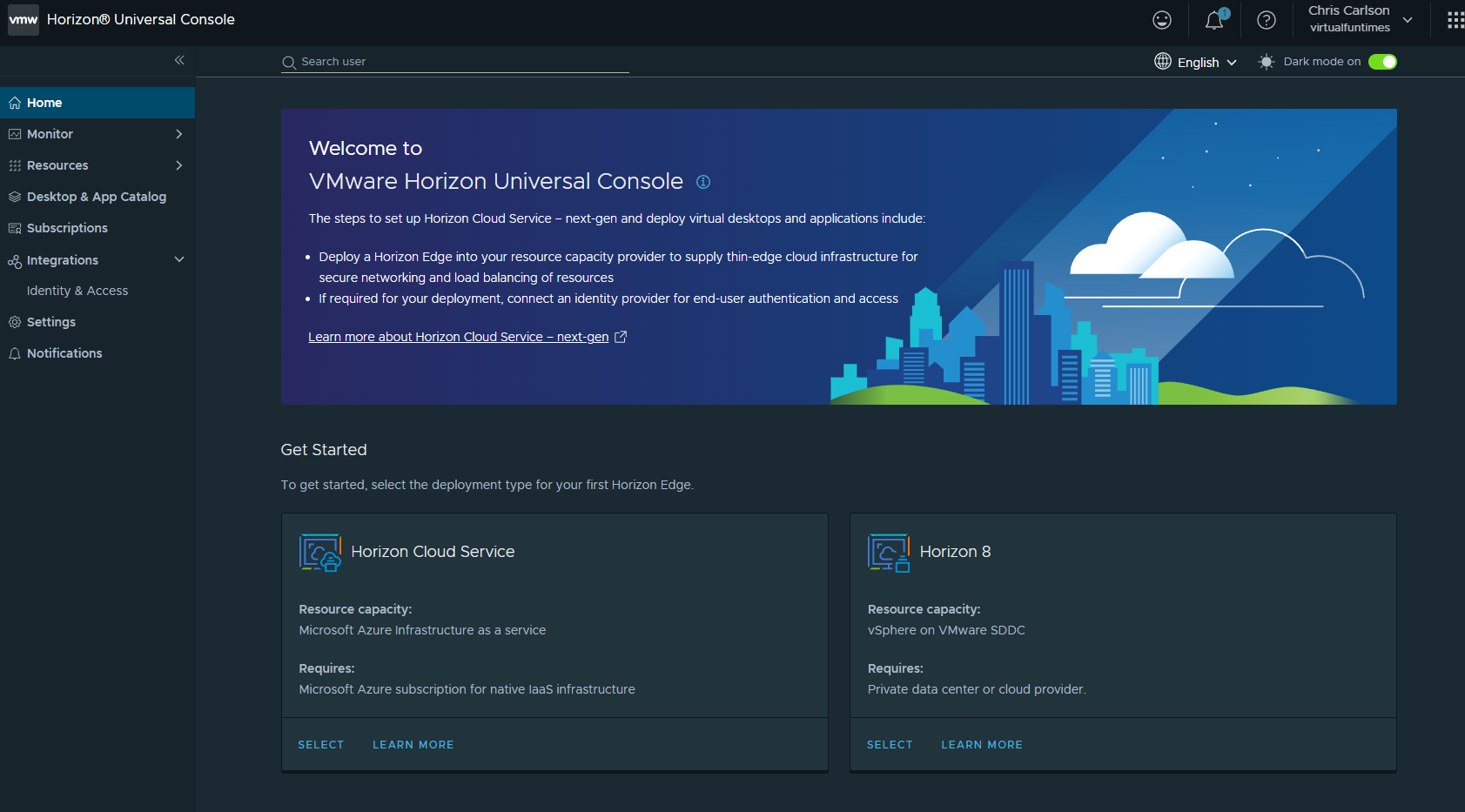This screenshot has width=1465, height=812.
Task: Open the English language dropdown
Action: click(x=1206, y=63)
